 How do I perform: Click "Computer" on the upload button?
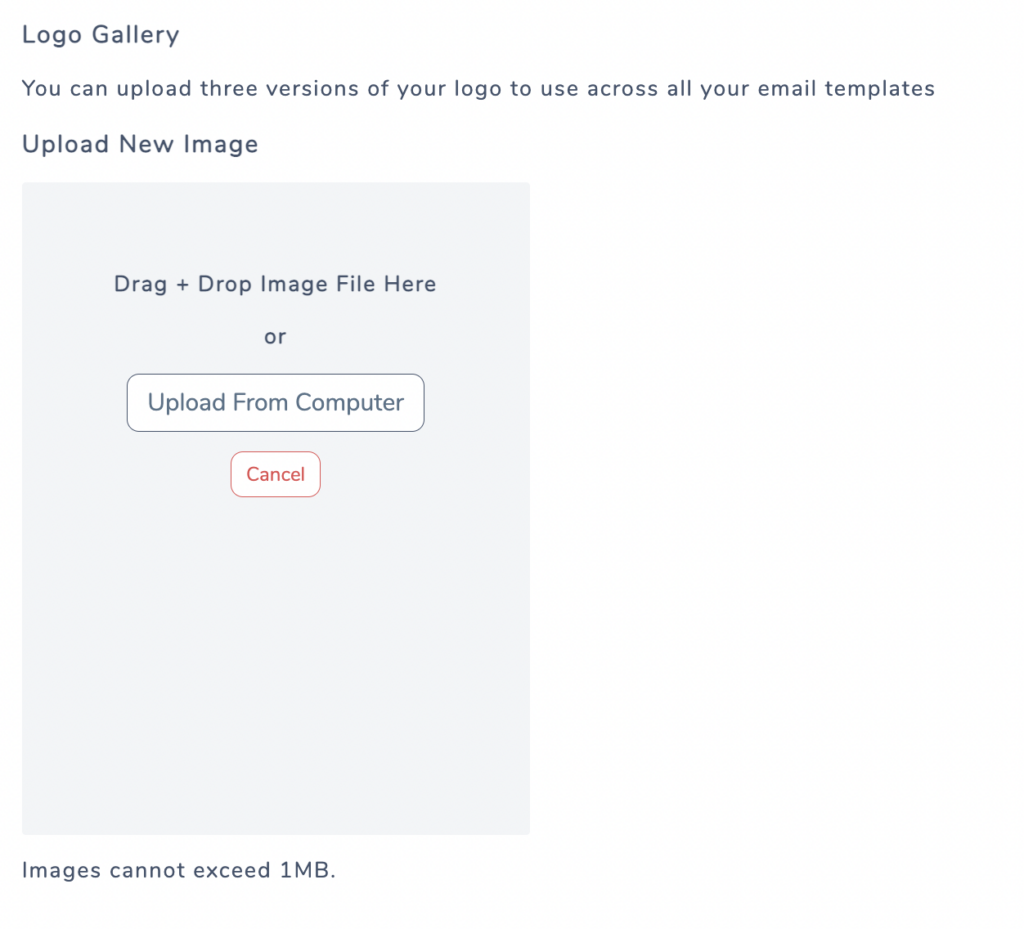pyautogui.click(x=350, y=403)
